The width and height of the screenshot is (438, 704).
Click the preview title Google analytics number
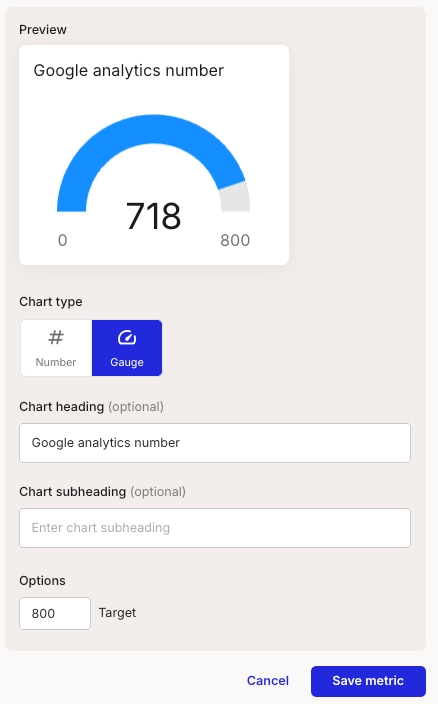(129, 70)
